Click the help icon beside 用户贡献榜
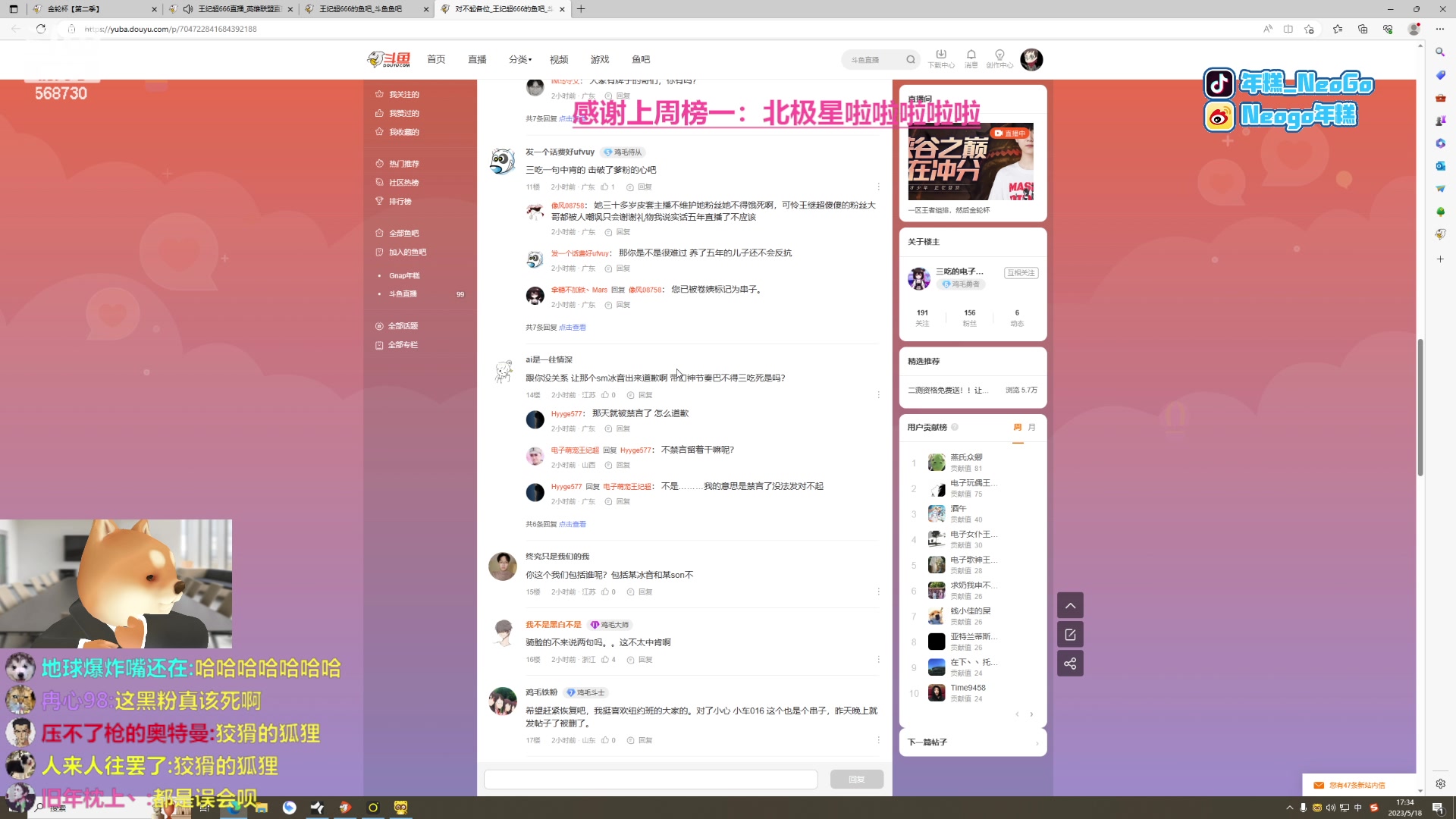The height and width of the screenshot is (819, 1456). click(955, 427)
